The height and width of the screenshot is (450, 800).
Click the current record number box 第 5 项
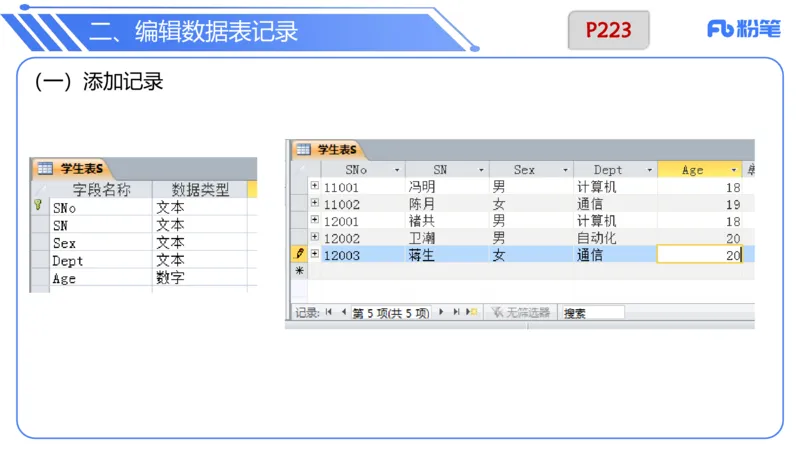391,313
